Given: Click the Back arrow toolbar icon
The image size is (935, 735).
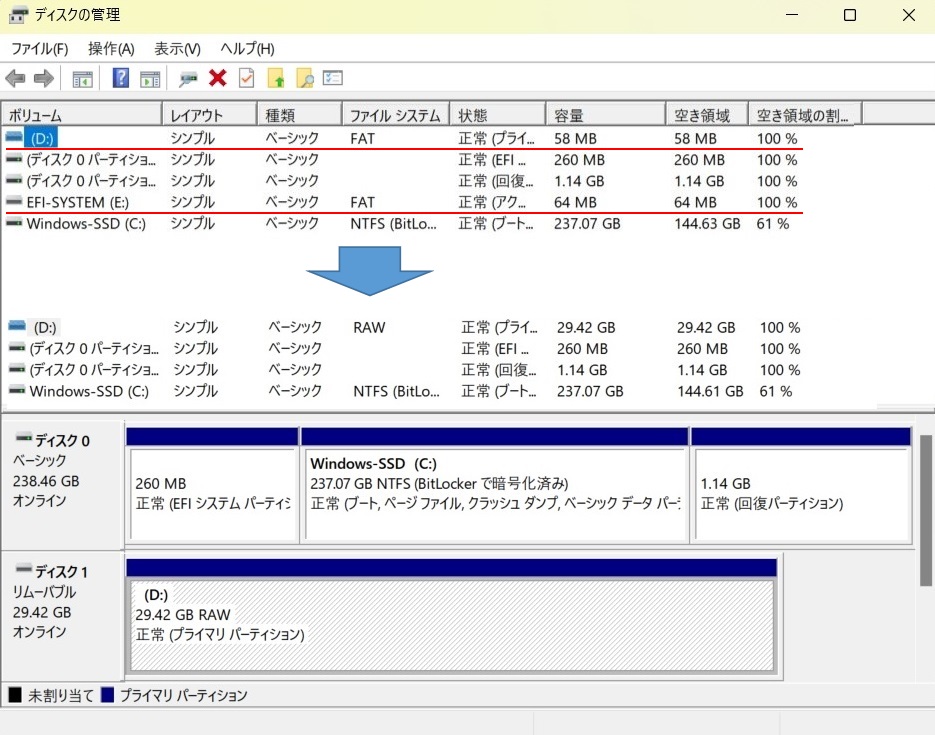Looking at the screenshot, I should tap(15, 78).
